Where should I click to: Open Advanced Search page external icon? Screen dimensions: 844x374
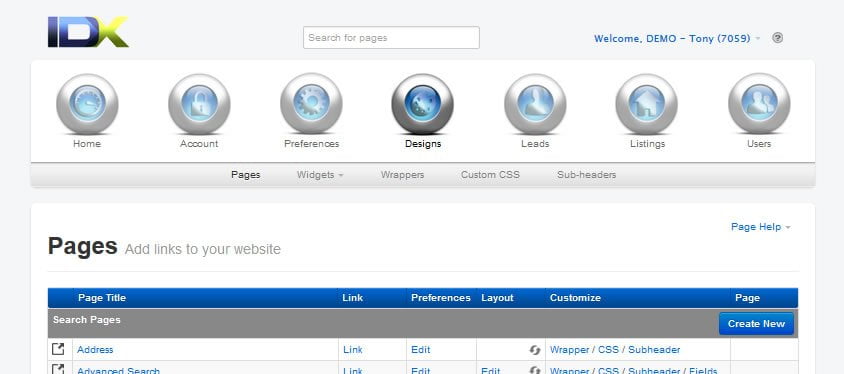pyautogui.click(x=58, y=370)
